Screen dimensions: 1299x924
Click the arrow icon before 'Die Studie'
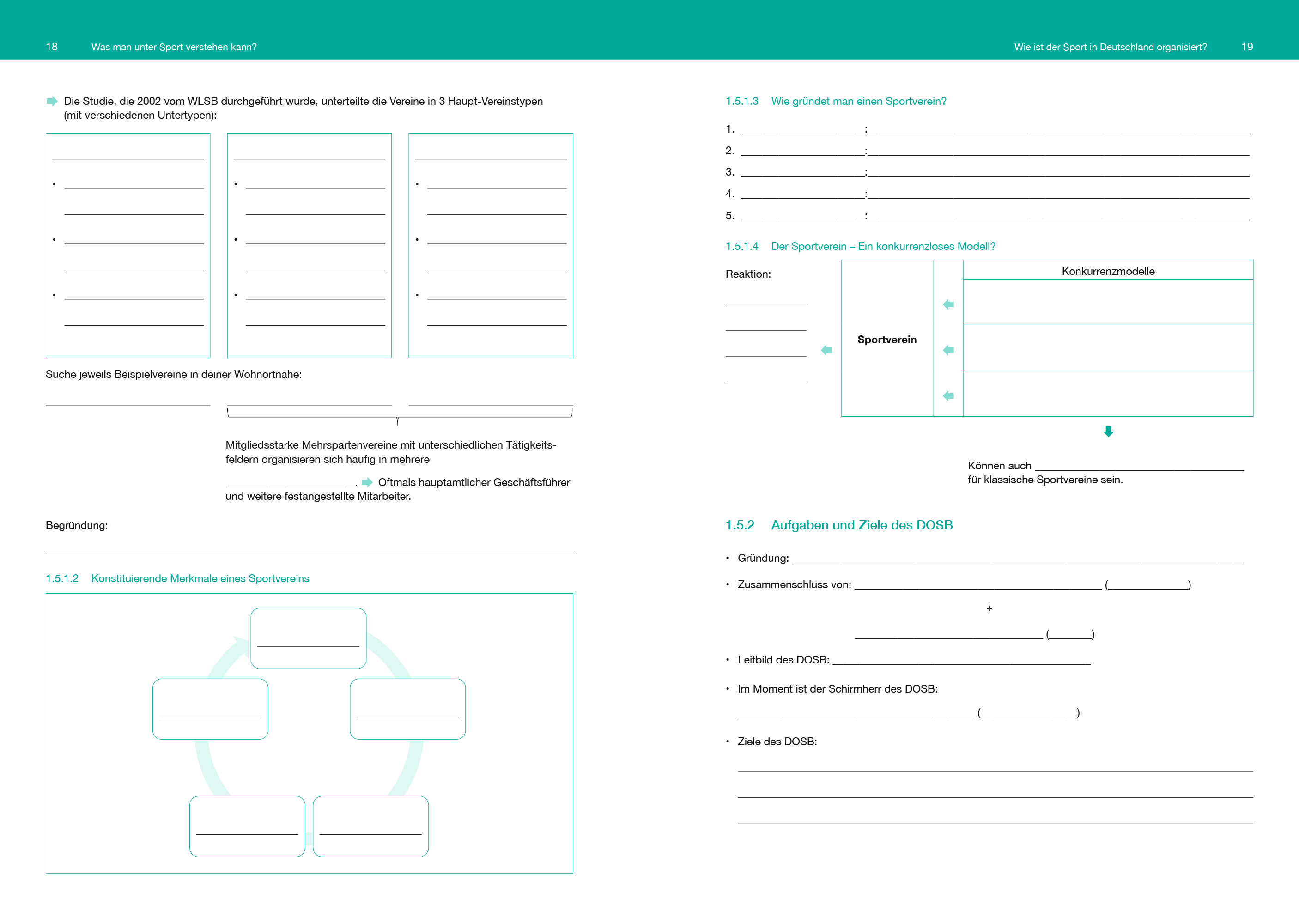[52, 101]
